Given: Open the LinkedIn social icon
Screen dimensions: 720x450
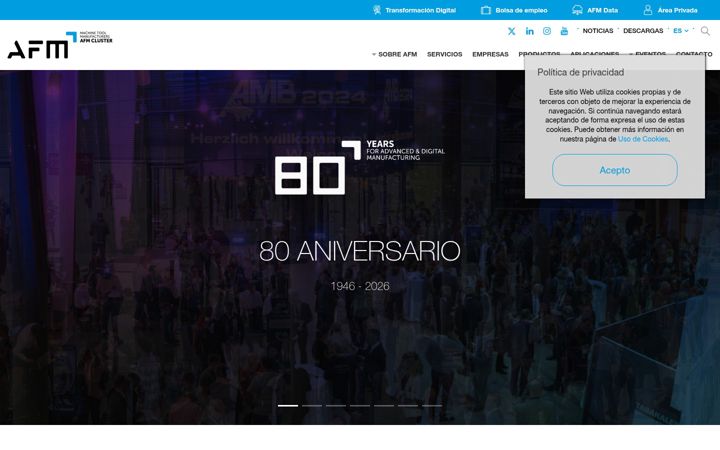Looking at the screenshot, I should pyautogui.click(x=529, y=31).
